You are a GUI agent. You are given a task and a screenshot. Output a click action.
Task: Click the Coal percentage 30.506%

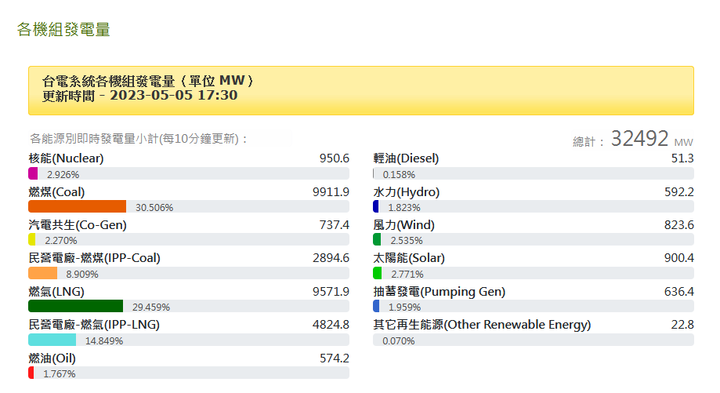(154, 208)
